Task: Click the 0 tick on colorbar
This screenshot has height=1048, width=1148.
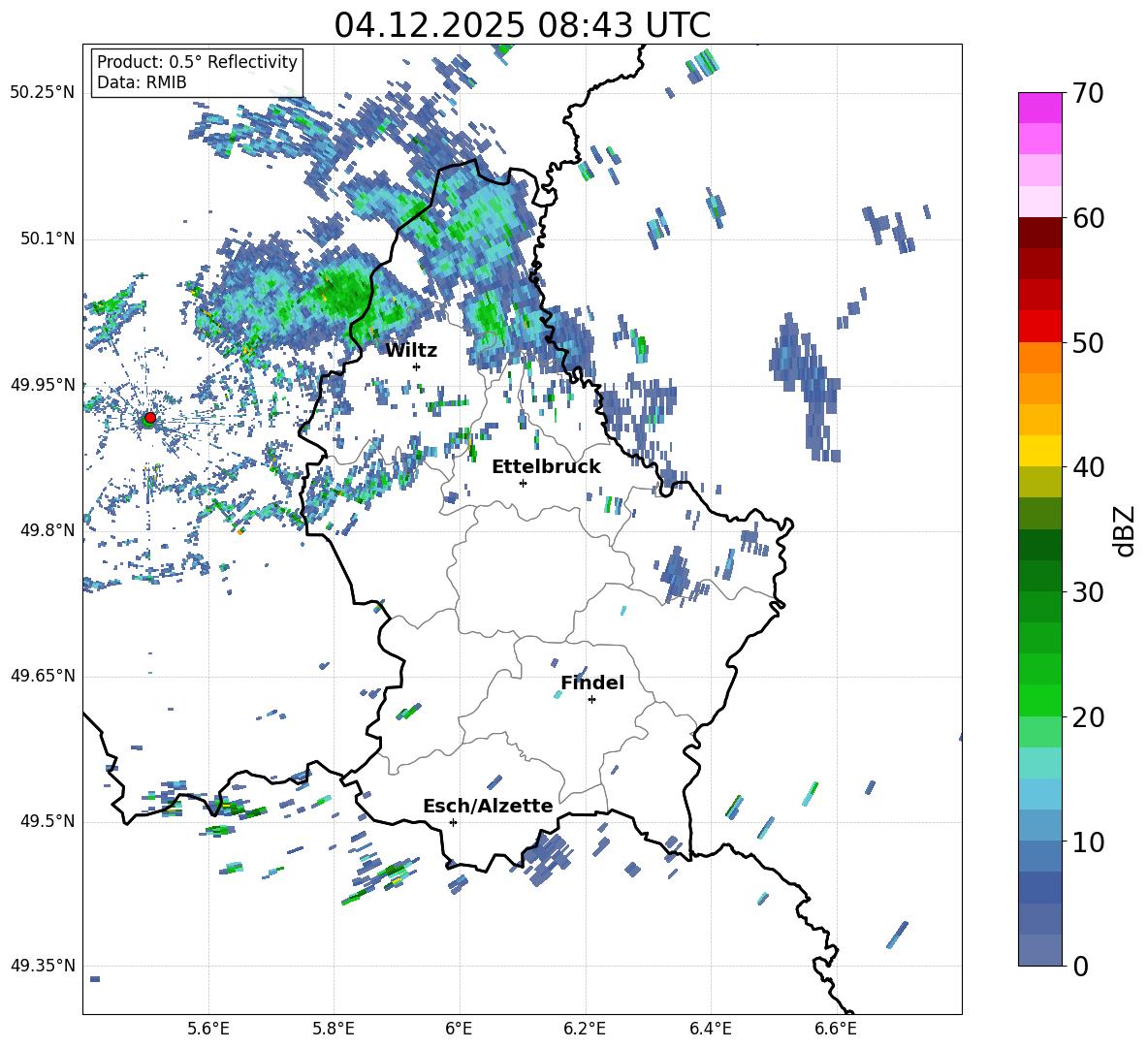Action: [x=1080, y=966]
